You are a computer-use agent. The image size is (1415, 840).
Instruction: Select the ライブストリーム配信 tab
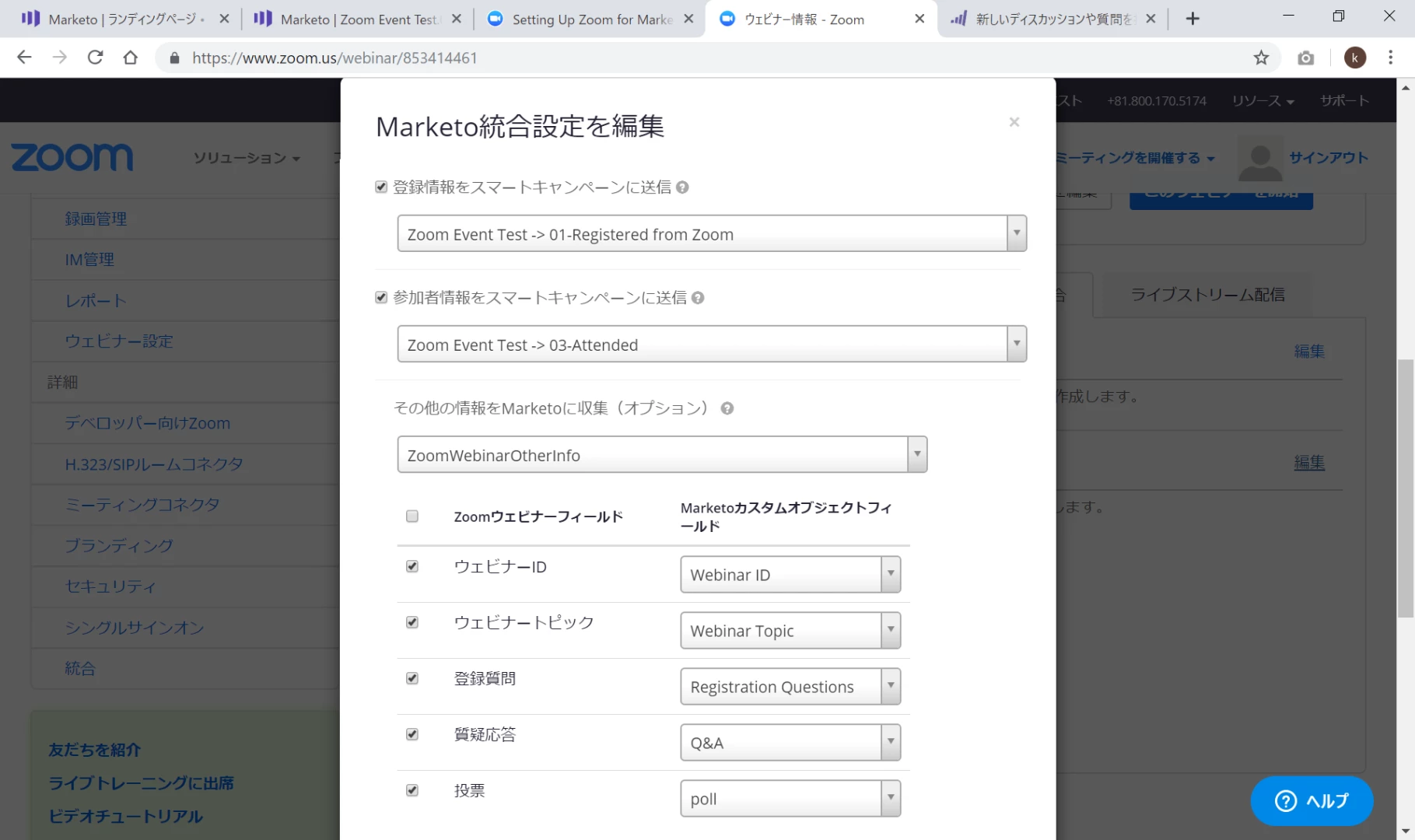coord(1207,295)
